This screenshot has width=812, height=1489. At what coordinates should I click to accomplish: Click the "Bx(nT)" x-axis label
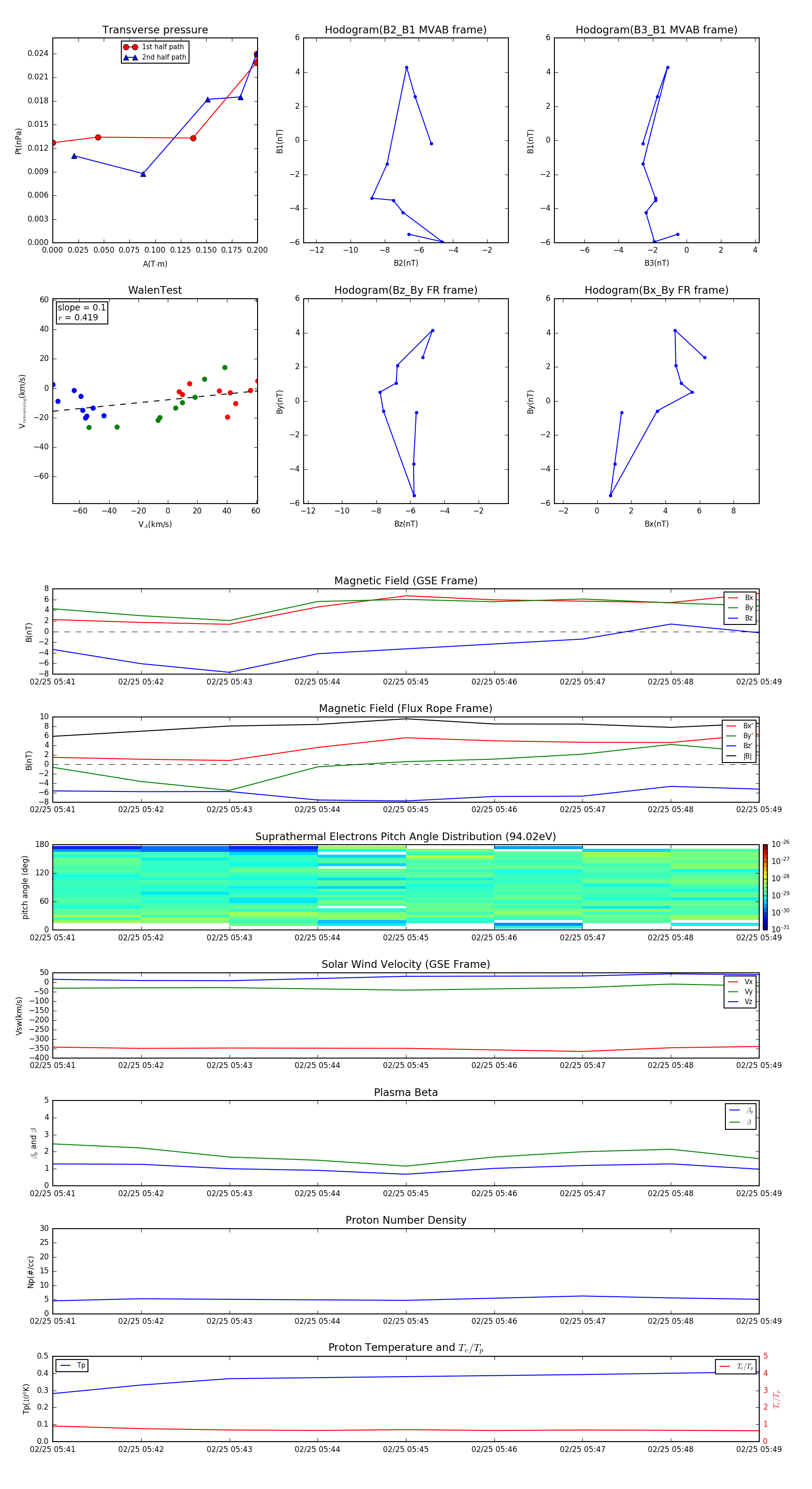[x=656, y=524]
